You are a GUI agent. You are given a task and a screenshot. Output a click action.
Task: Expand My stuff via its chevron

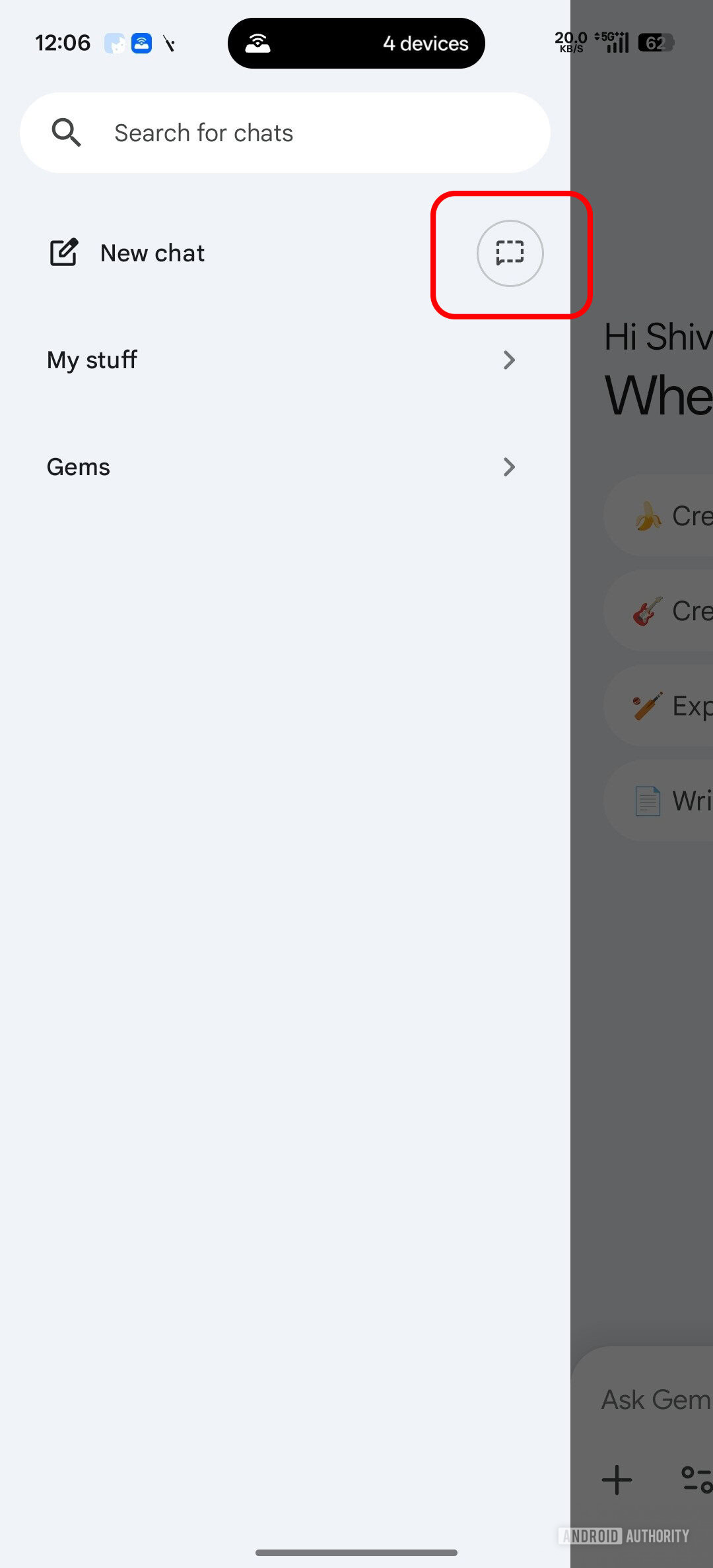point(510,360)
